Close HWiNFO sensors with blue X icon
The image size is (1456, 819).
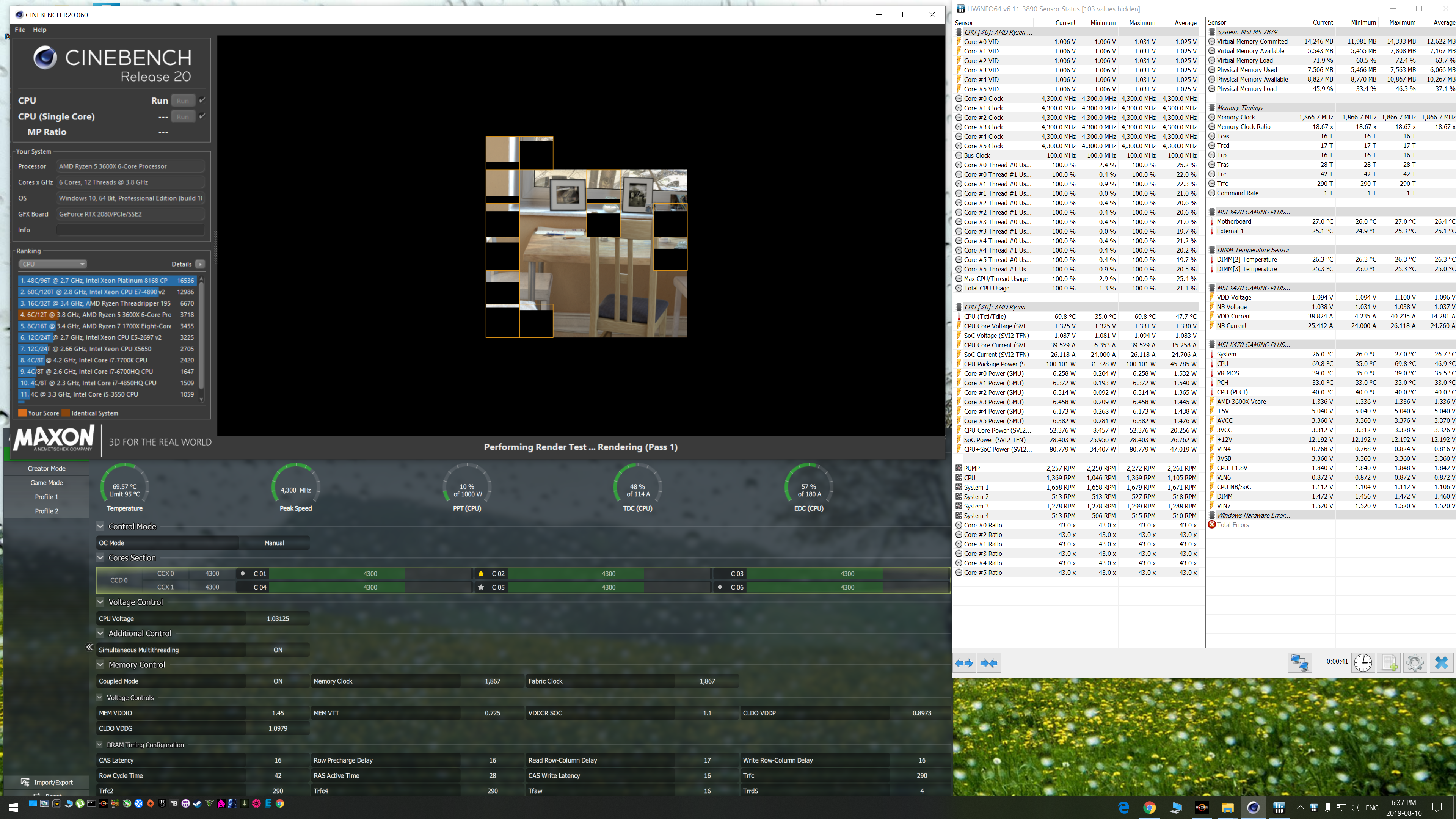click(1441, 662)
